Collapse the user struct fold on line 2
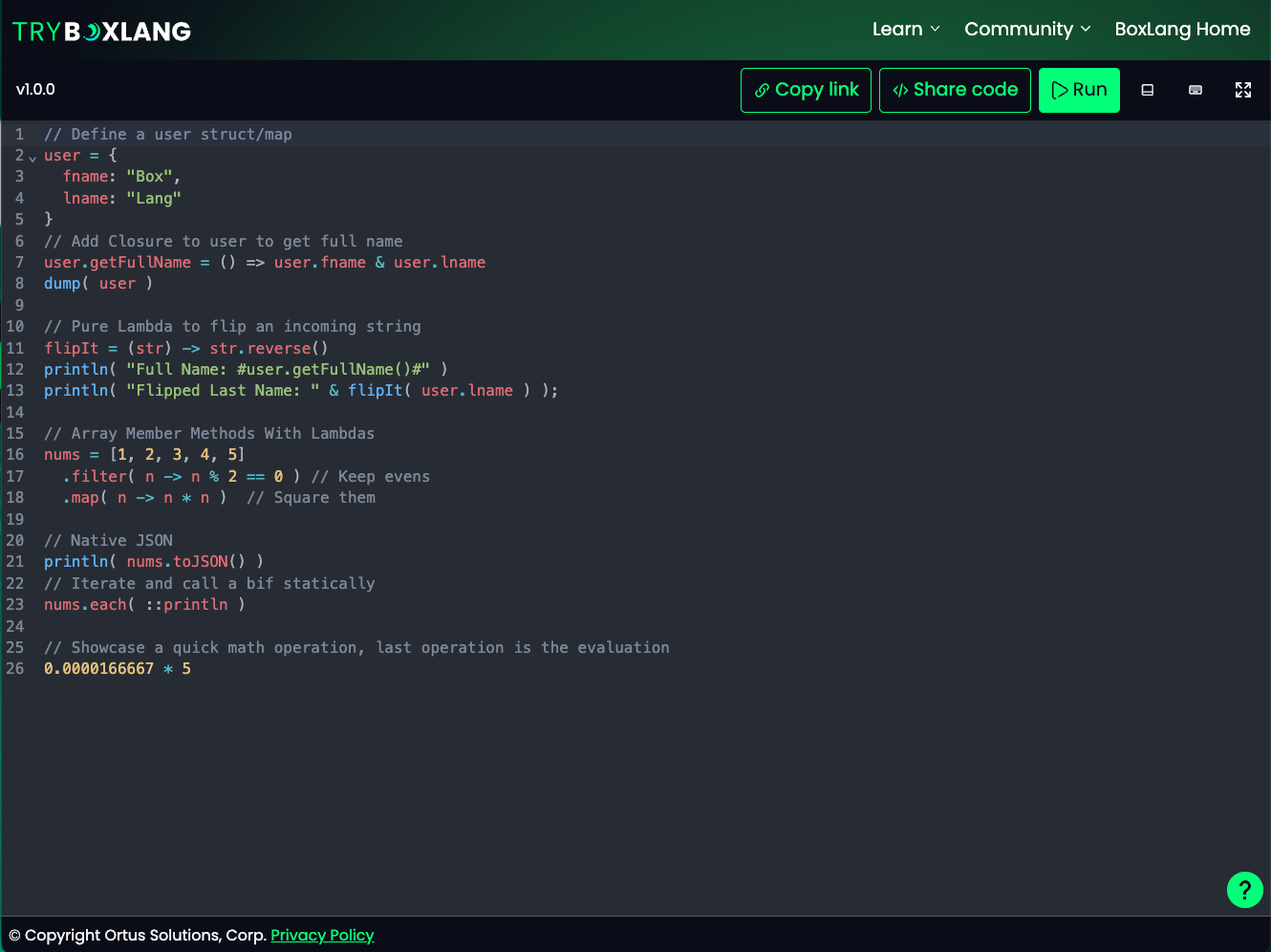The height and width of the screenshot is (952, 1271). coord(32,156)
